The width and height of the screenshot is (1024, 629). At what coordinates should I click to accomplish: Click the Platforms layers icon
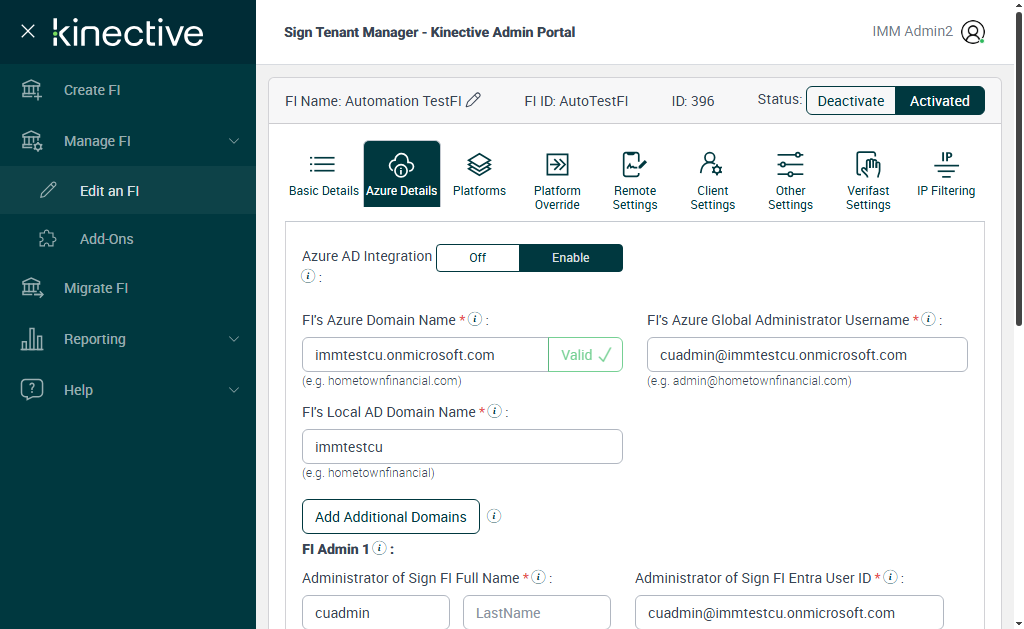point(479,165)
